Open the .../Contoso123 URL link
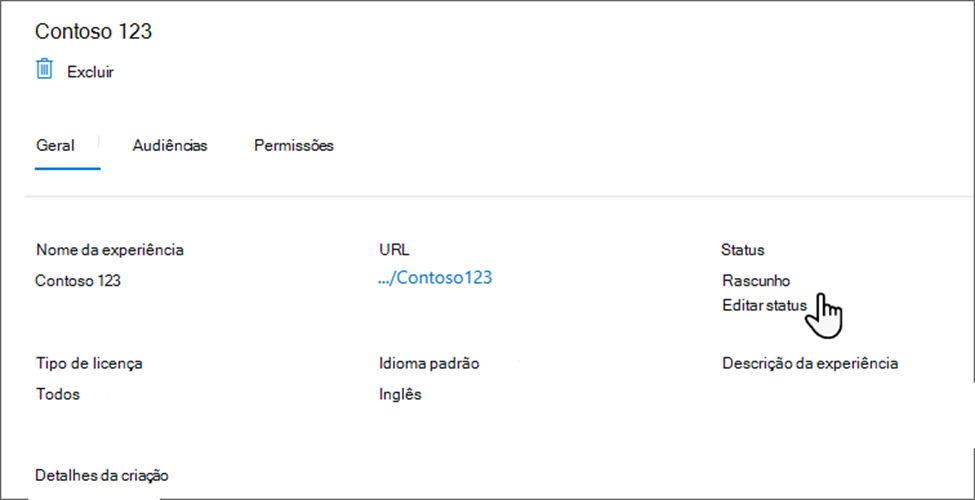The height and width of the screenshot is (500, 975). click(435, 278)
